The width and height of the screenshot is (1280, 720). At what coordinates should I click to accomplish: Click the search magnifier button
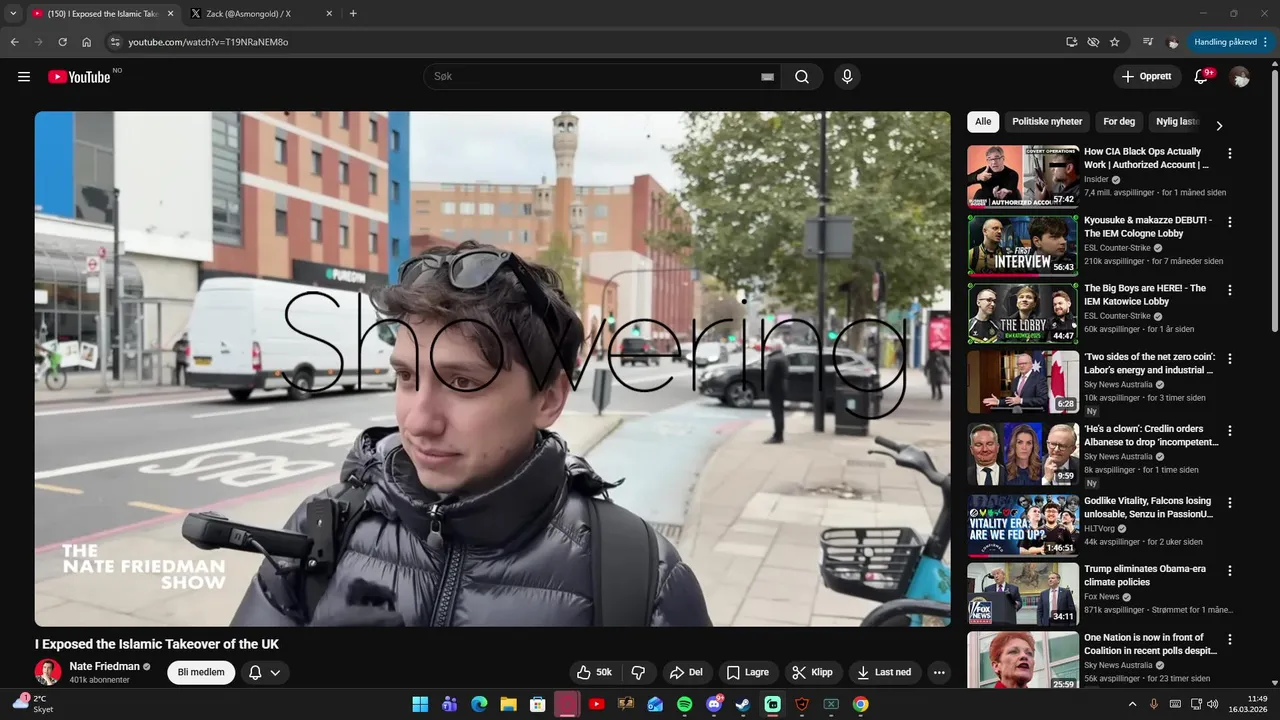[x=802, y=77]
